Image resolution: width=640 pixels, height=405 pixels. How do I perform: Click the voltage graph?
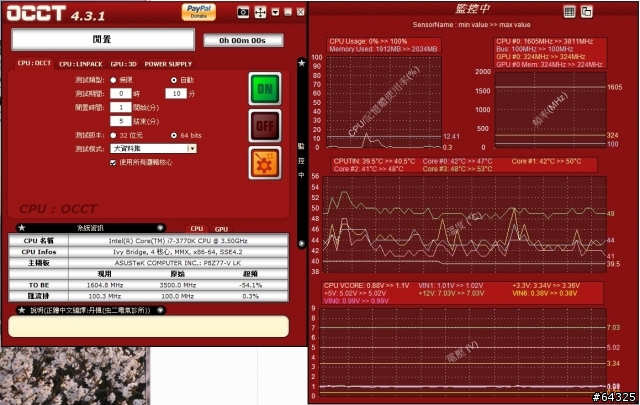point(463,352)
